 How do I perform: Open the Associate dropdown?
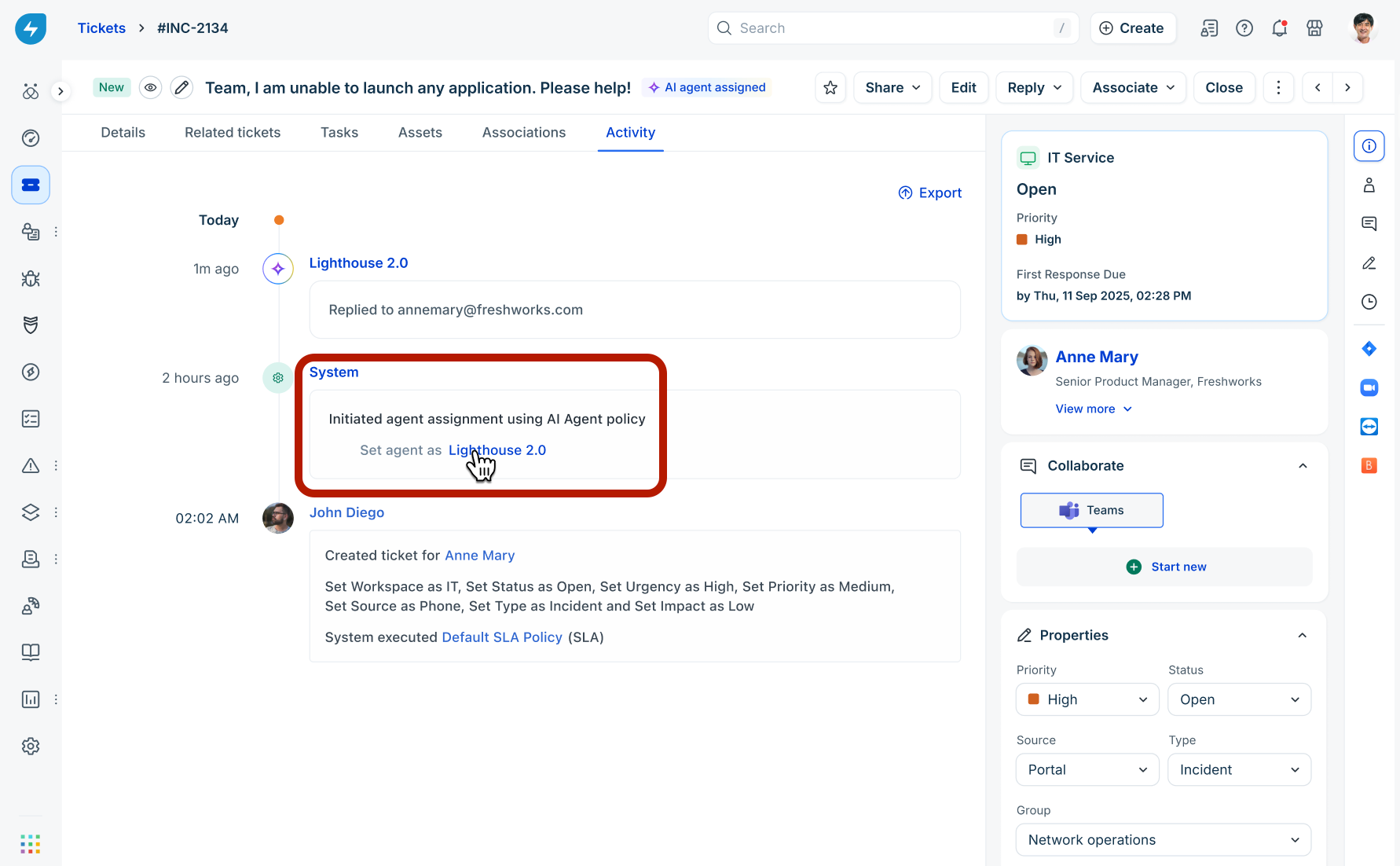pos(1134,87)
